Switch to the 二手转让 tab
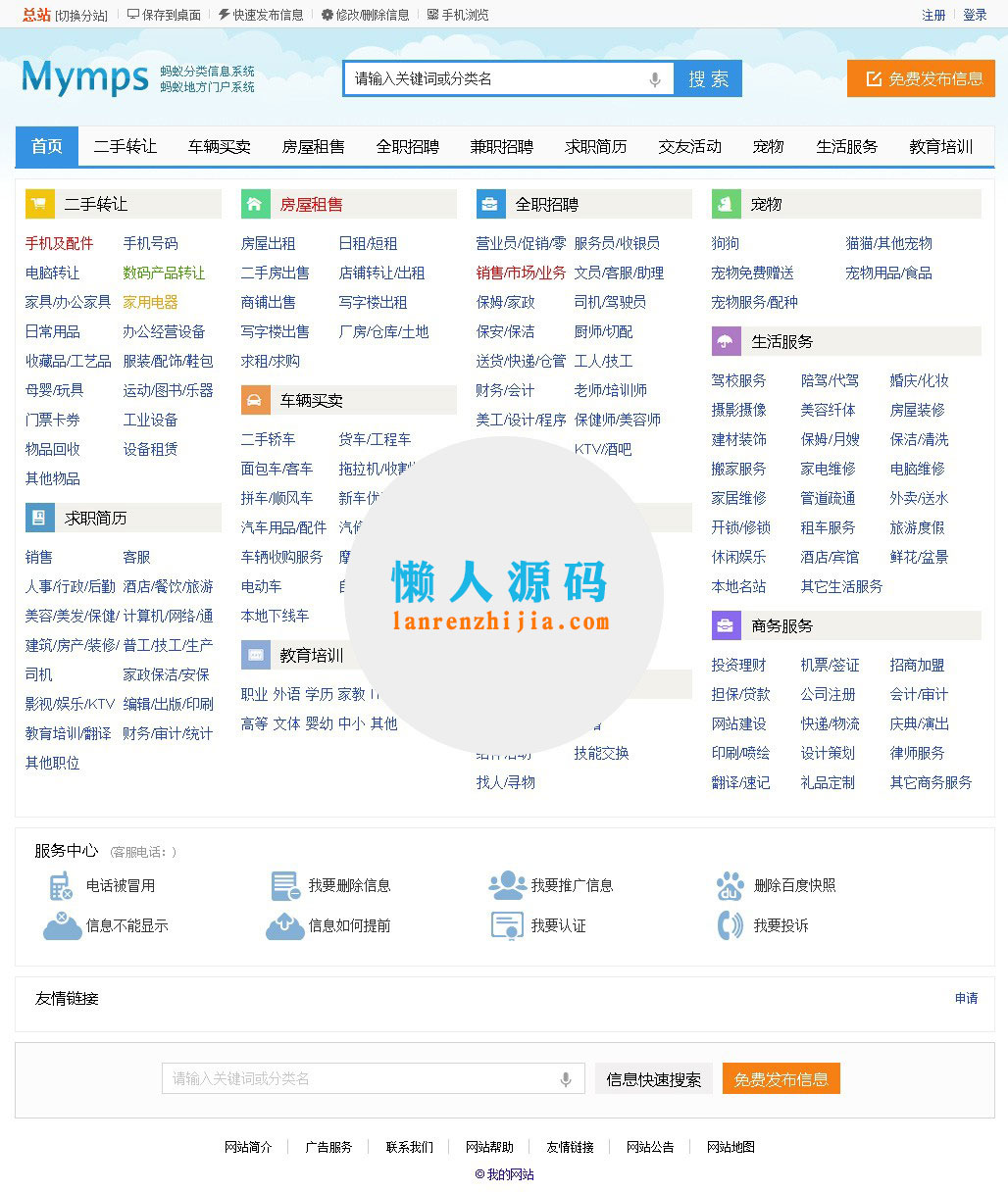The height and width of the screenshot is (1193, 1008). pos(125,146)
